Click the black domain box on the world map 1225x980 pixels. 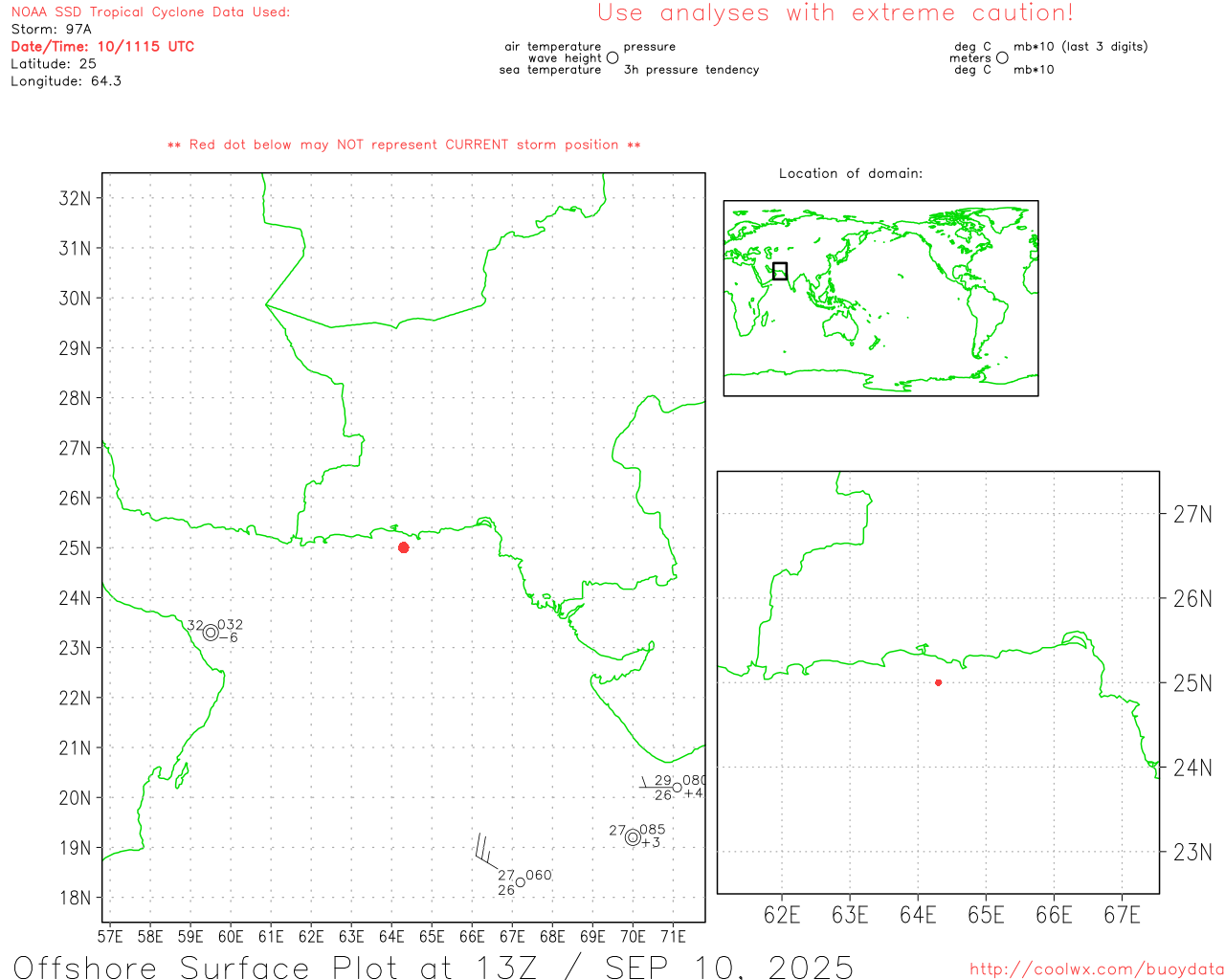(780, 271)
